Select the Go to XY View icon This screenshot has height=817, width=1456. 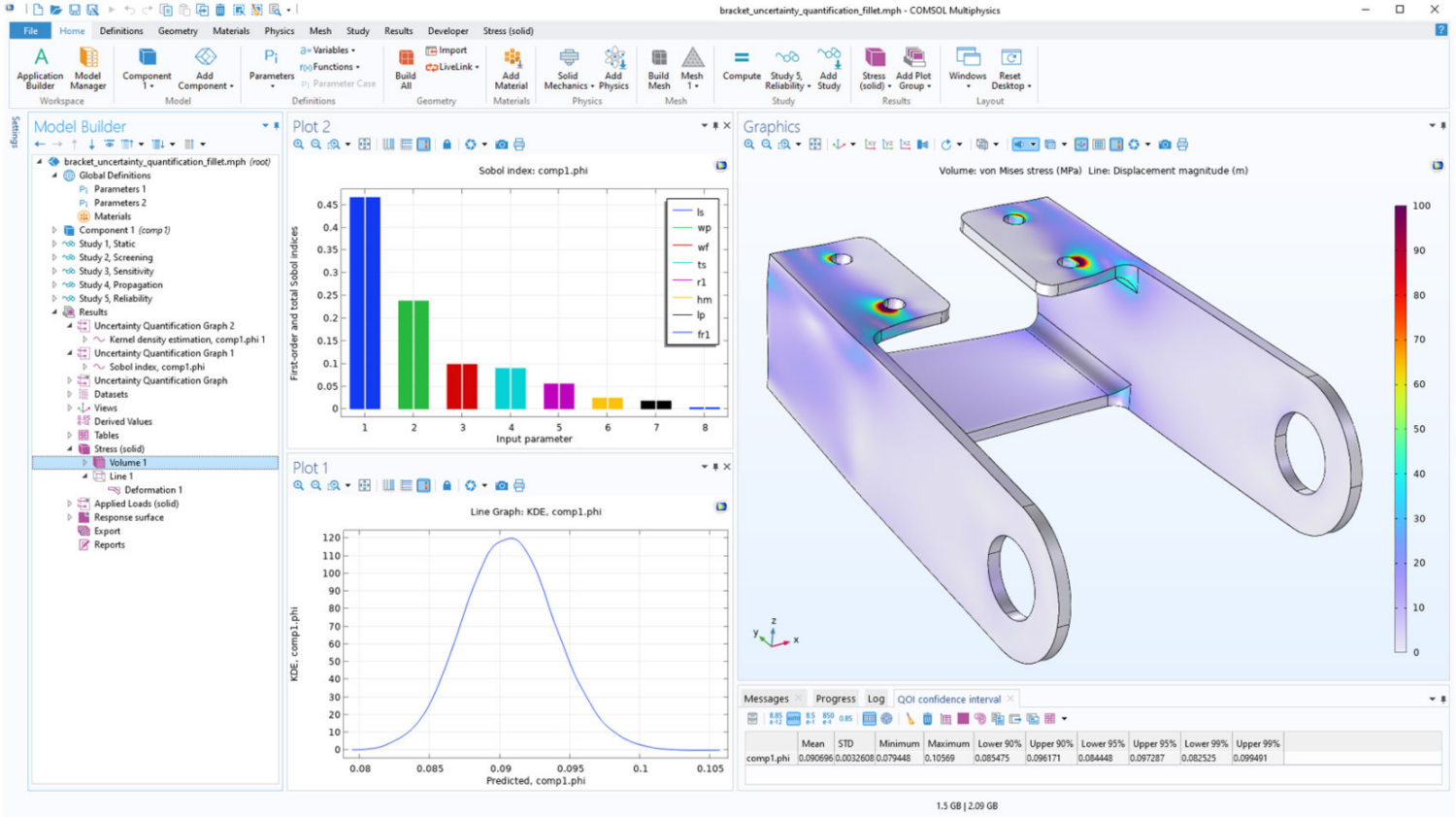point(872,145)
